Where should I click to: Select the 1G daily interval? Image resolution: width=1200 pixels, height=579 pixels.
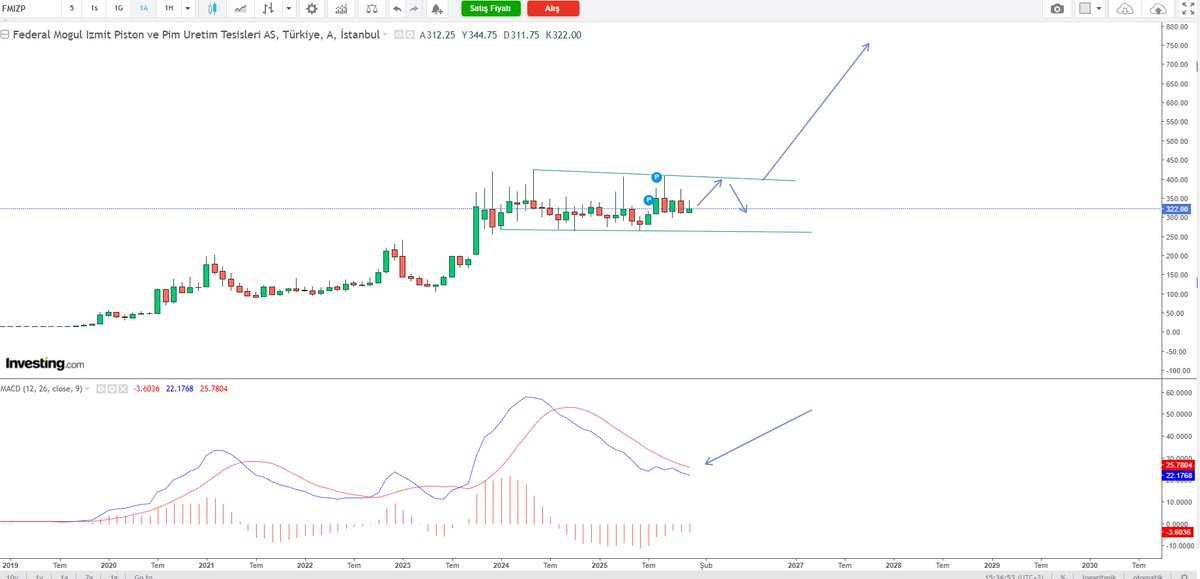click(119, 8)
